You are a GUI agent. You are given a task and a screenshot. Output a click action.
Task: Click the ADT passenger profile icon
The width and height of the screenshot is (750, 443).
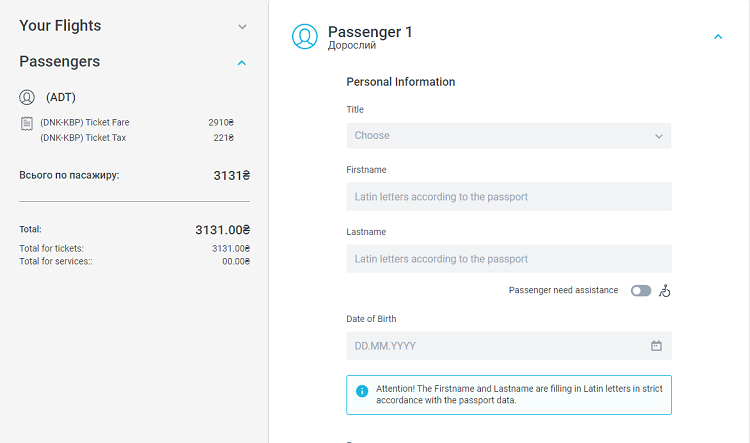pos(27,97)
